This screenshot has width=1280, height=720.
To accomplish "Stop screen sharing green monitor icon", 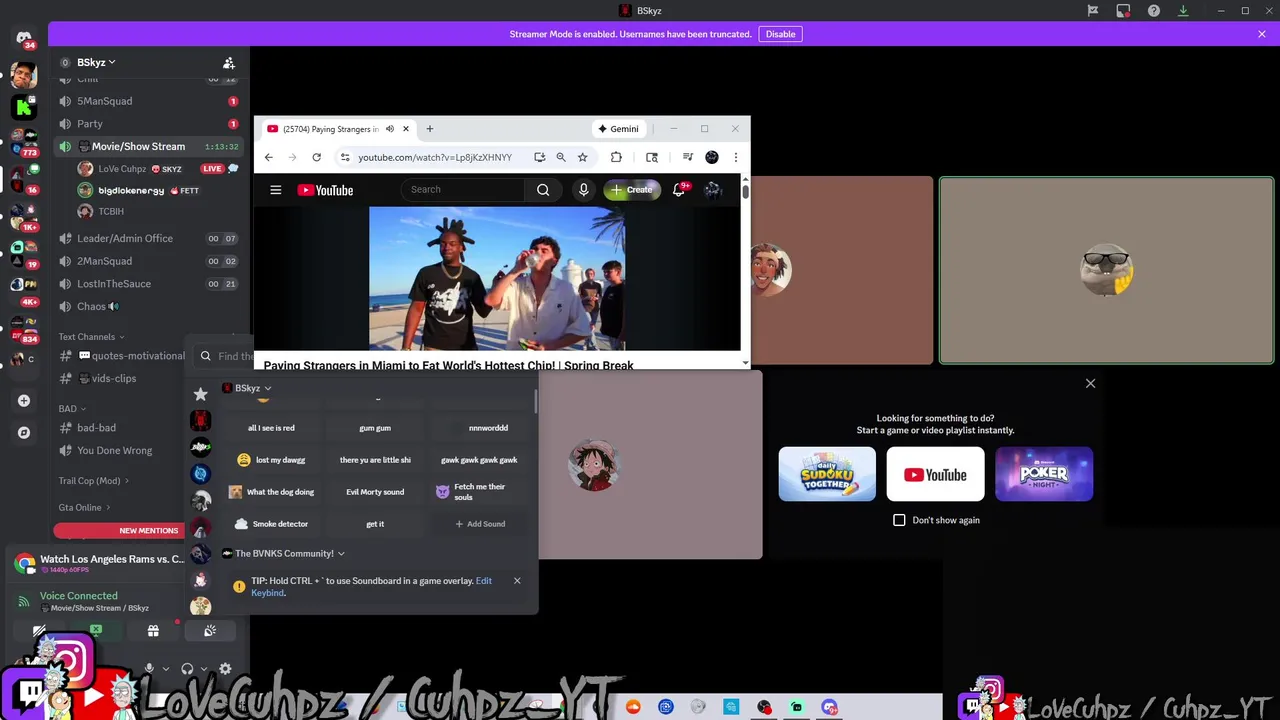I will [96, 631].
